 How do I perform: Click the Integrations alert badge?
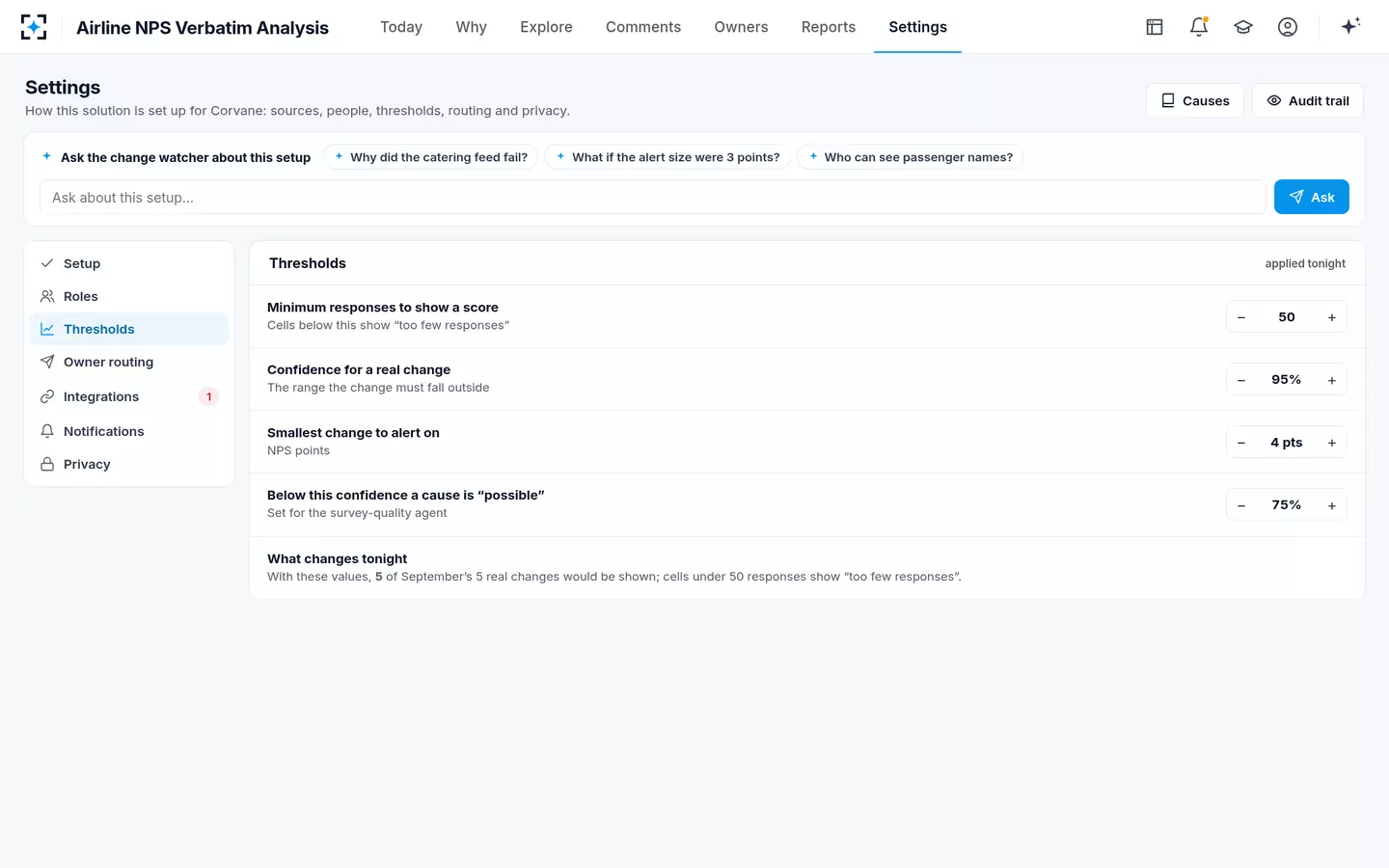[x=209, y=396]
